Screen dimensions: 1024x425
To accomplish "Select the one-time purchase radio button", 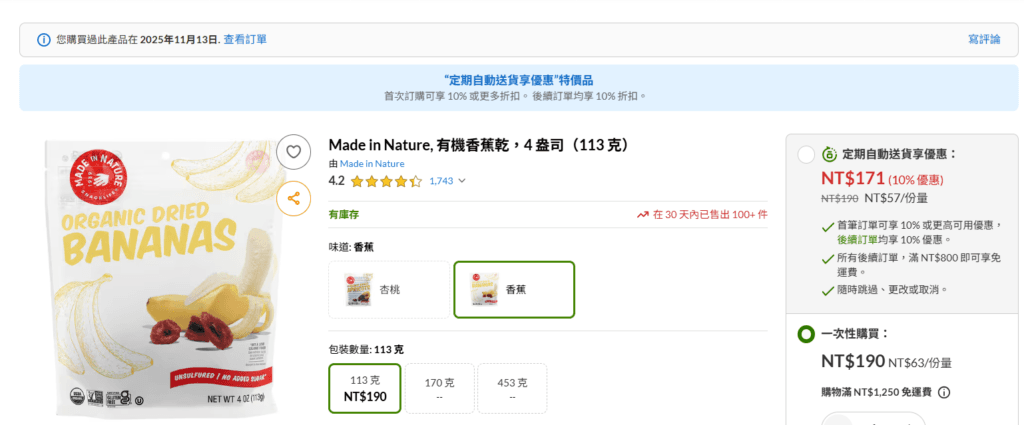I will [x=806, y=334].
